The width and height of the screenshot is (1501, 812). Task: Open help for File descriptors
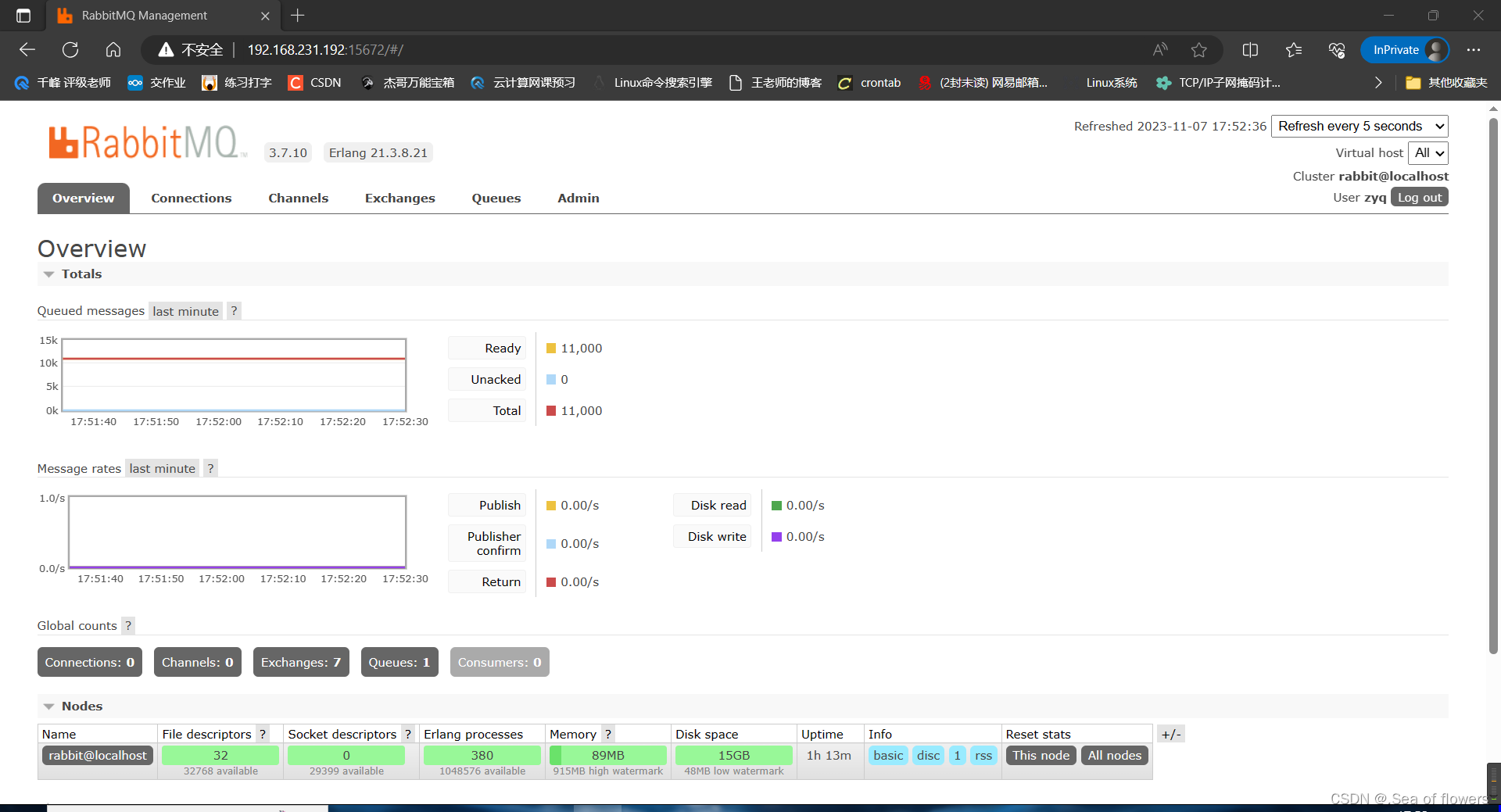(263, 735)
